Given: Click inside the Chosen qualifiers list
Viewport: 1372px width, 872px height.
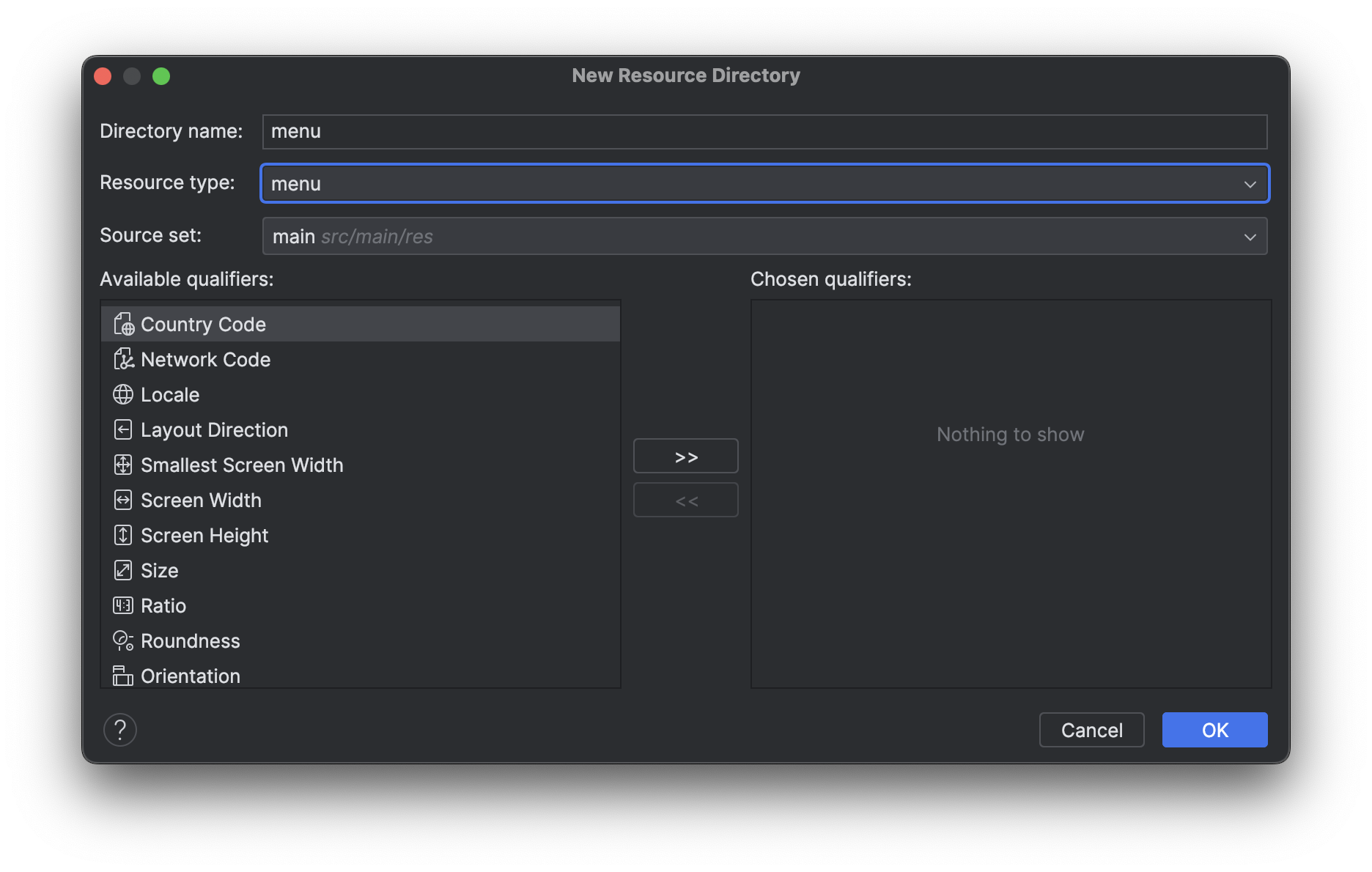Looking at the screenshot, I should click(1011, 493).
